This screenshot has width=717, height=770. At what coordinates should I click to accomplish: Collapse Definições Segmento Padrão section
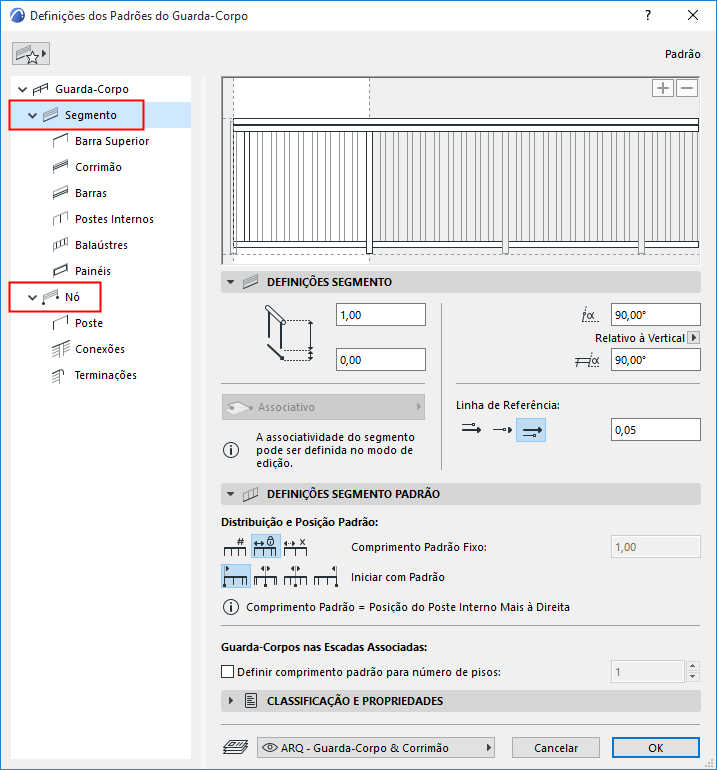[230, 494]
